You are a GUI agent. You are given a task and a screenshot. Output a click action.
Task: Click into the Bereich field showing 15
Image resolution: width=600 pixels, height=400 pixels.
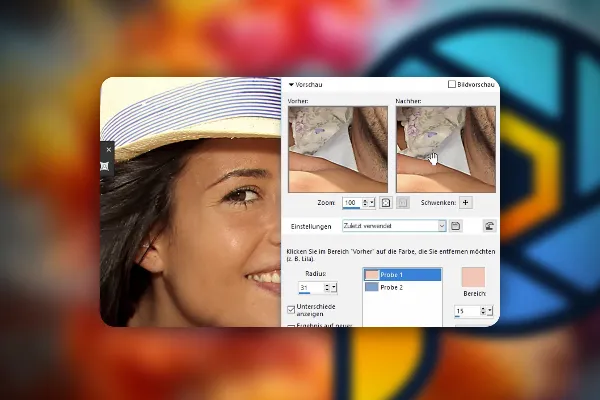coord(467,311)
